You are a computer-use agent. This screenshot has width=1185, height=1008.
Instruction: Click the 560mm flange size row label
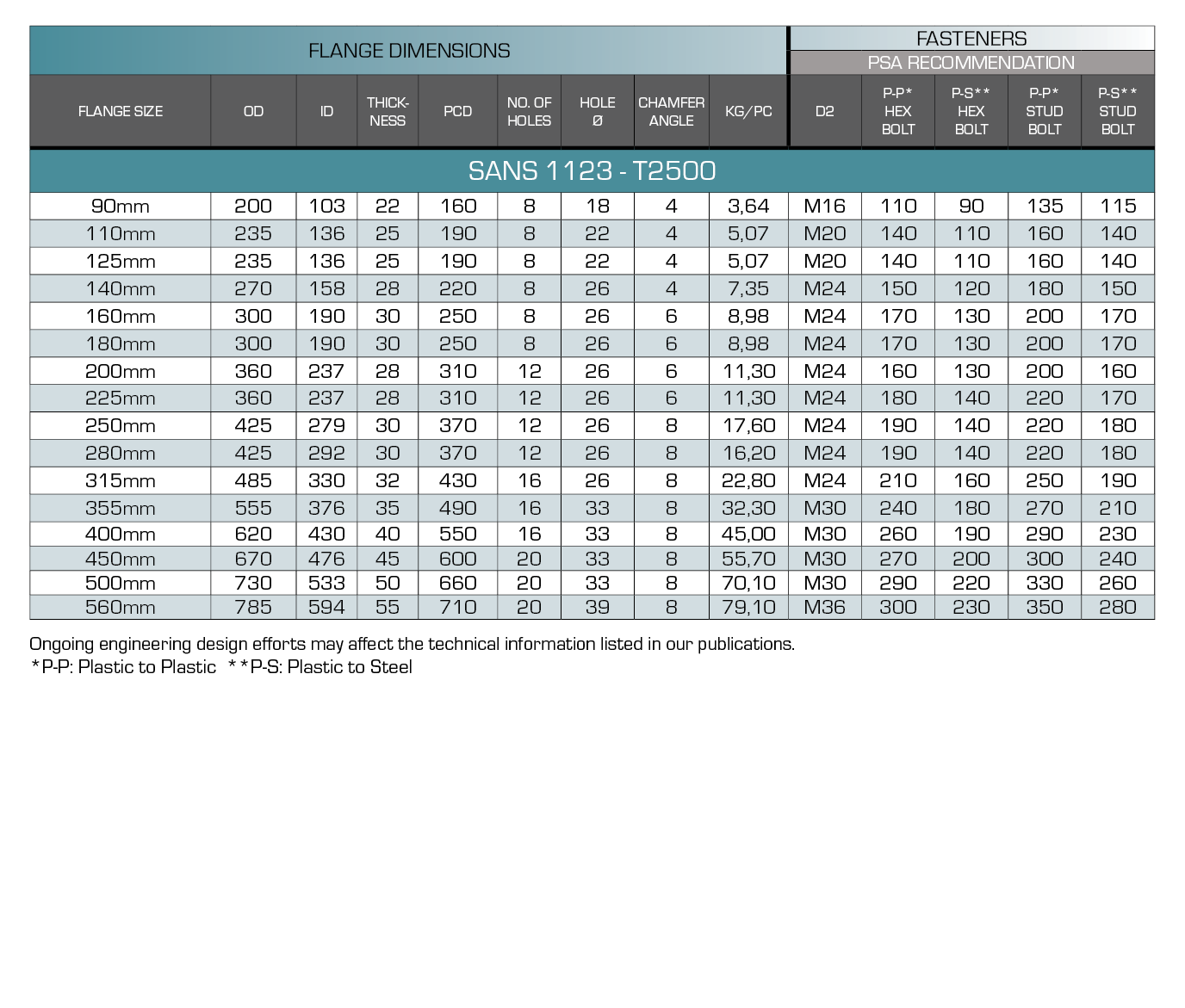pyautogui.click(x=121, y=608)
